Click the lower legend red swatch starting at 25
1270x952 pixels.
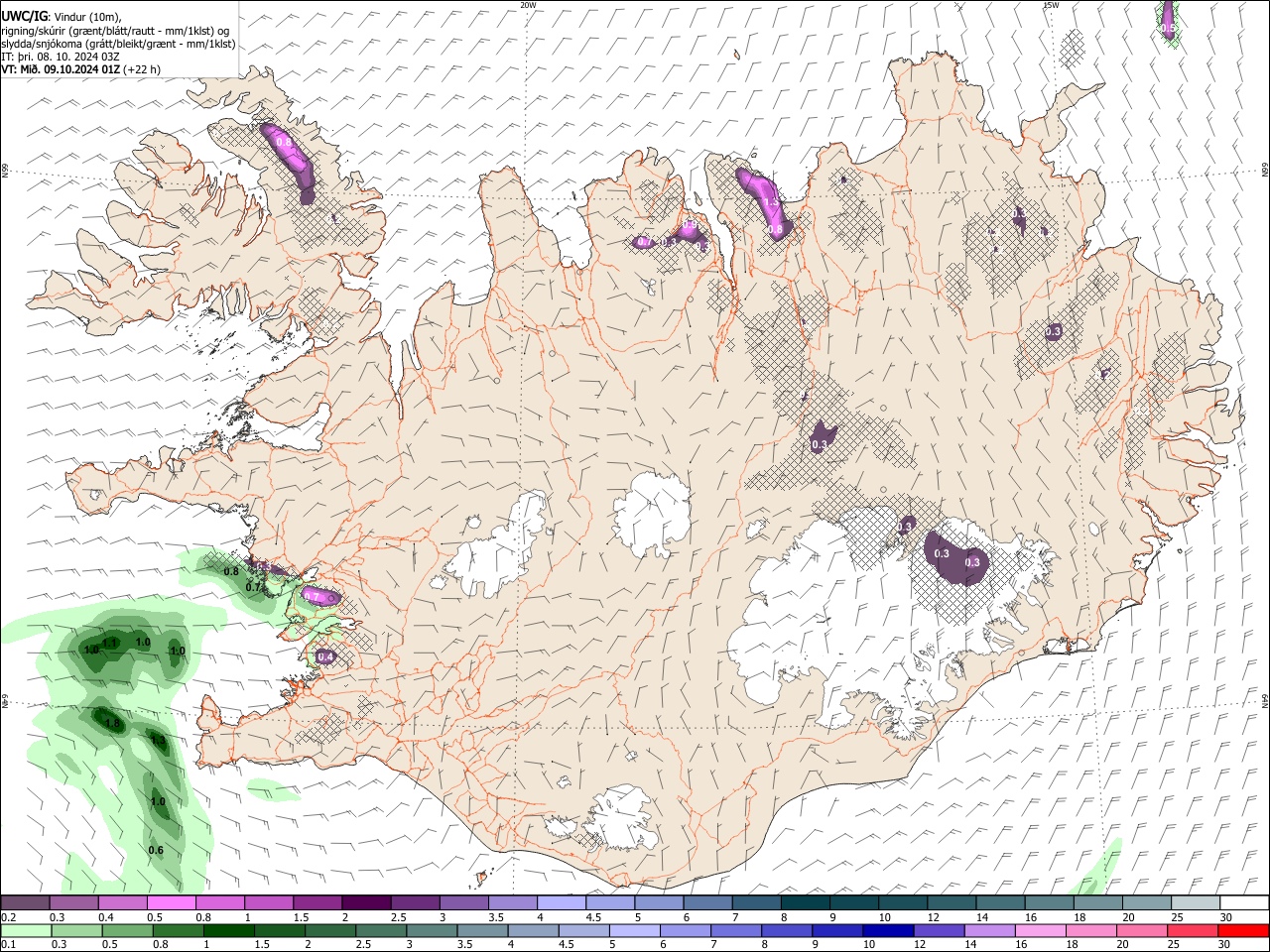pyautogui.click(x=1193, y=930)
